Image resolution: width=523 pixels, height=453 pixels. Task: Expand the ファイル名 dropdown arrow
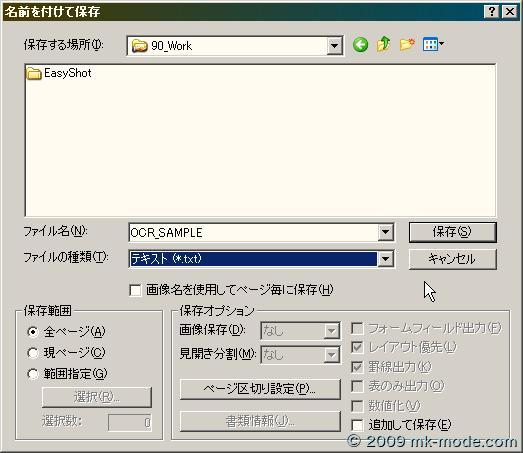click(385, 232)
